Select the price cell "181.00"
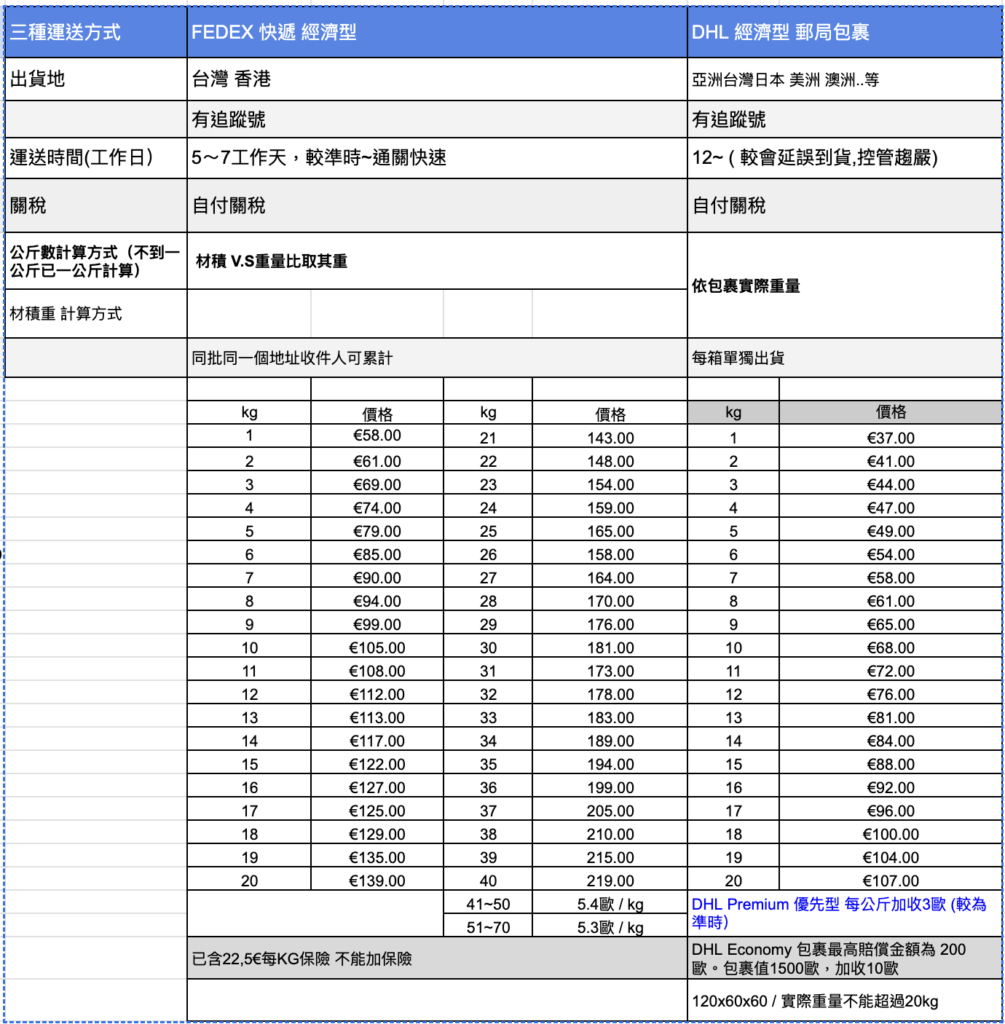The image size is (1005, 1024). click(x=610, y=648)
